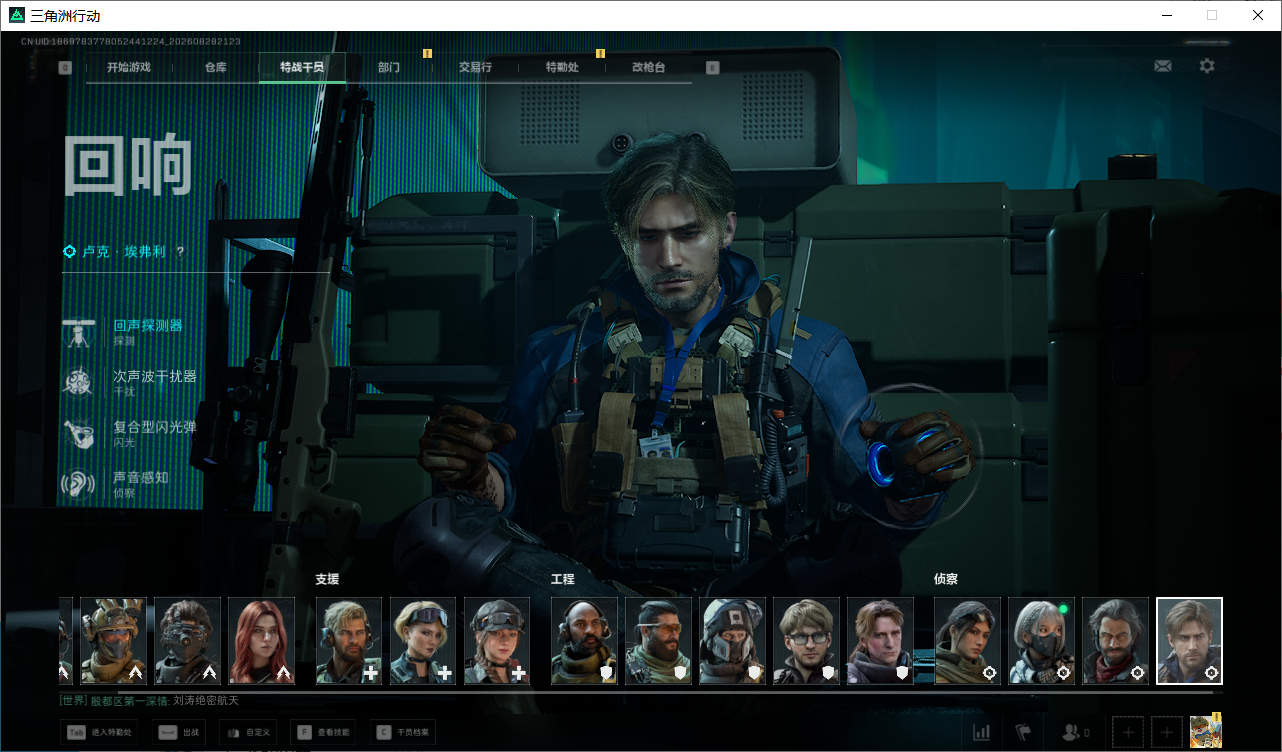
Task: Click the operator list horizontal scrollbar
Action: tap(665, 691)
